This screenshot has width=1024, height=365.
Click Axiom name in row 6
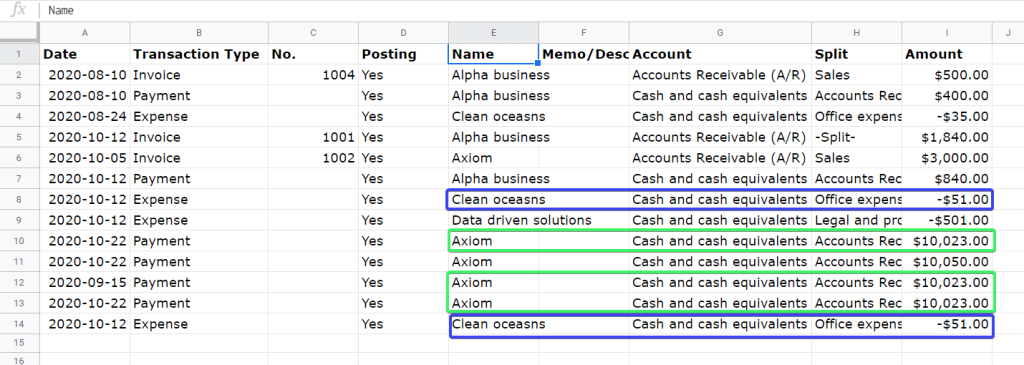(494, 158)
